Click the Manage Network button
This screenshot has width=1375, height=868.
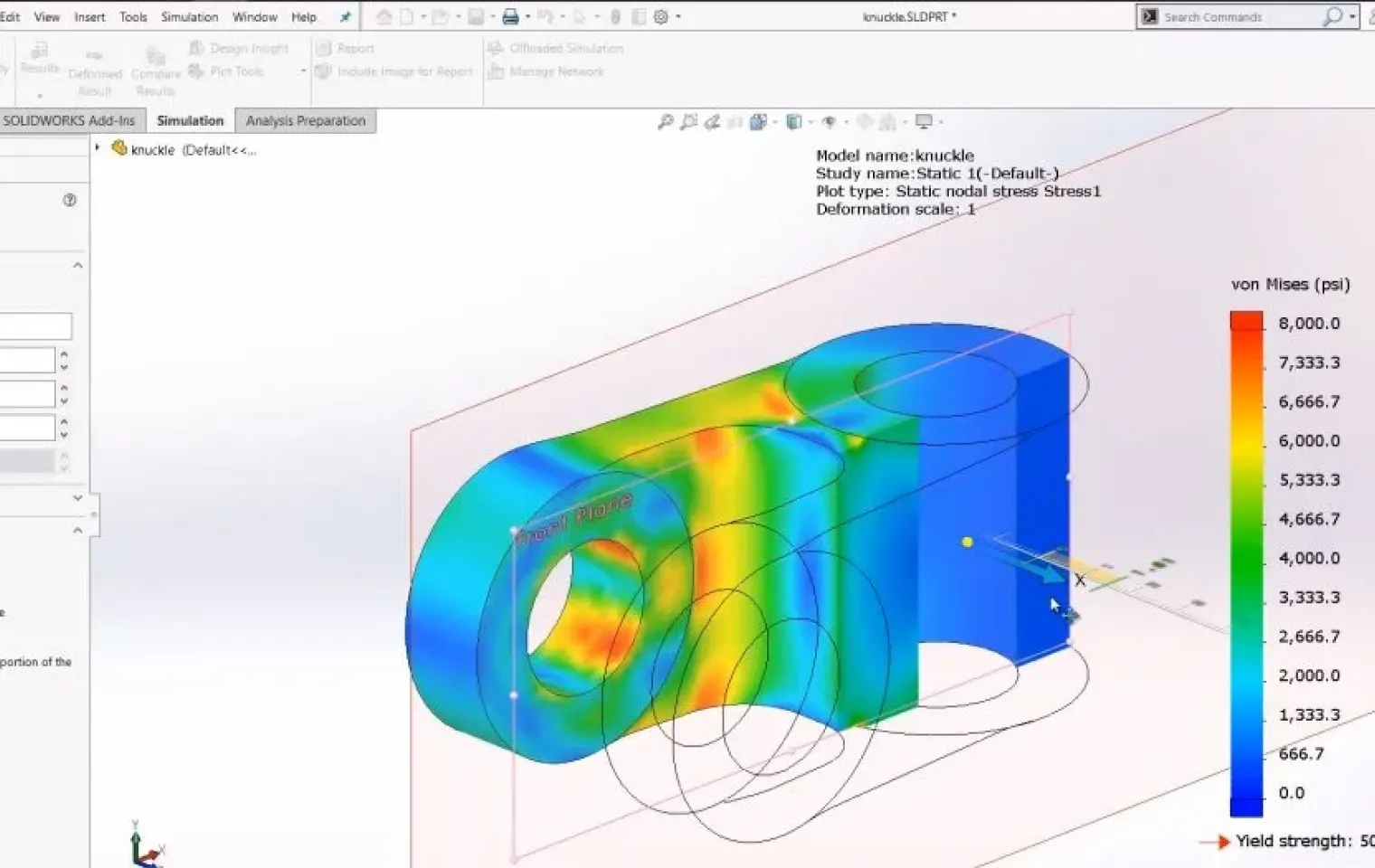(545, 71)
